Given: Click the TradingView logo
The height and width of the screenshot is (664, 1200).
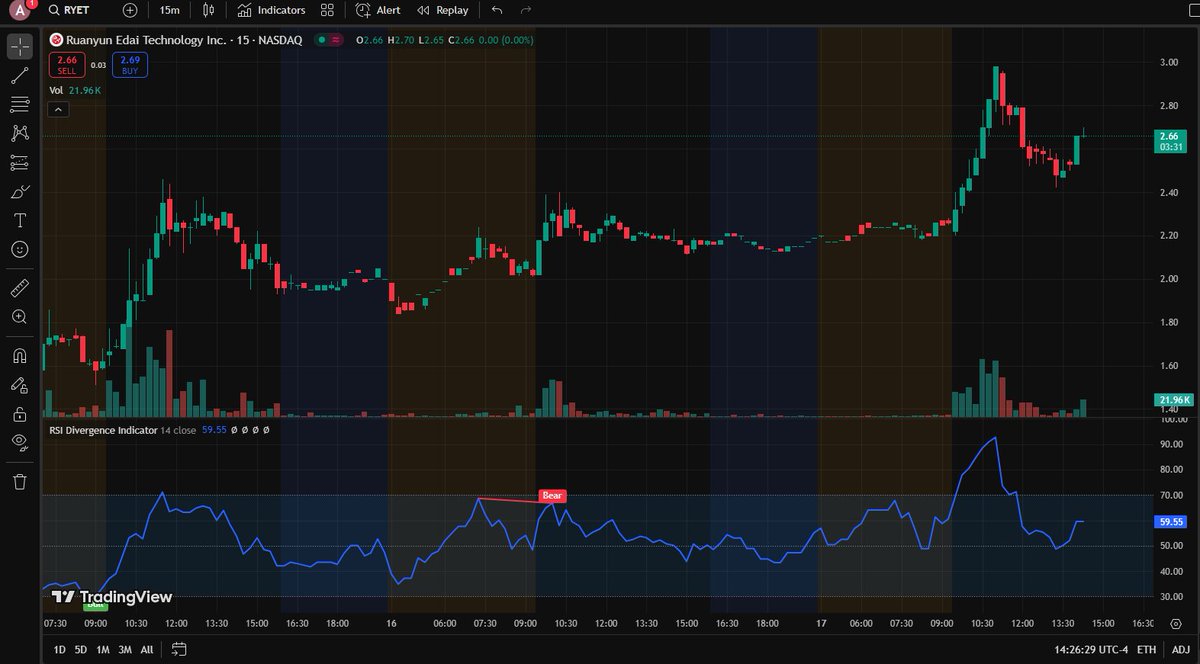Looking at the screenshot, I should [112, 597].
